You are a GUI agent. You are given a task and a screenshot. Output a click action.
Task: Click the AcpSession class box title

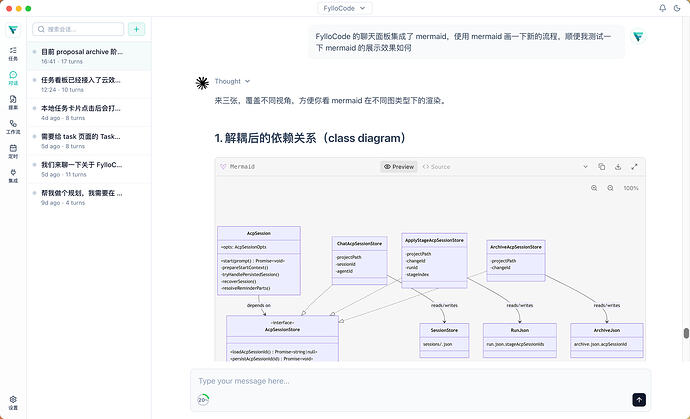click(x=259, y=233)
